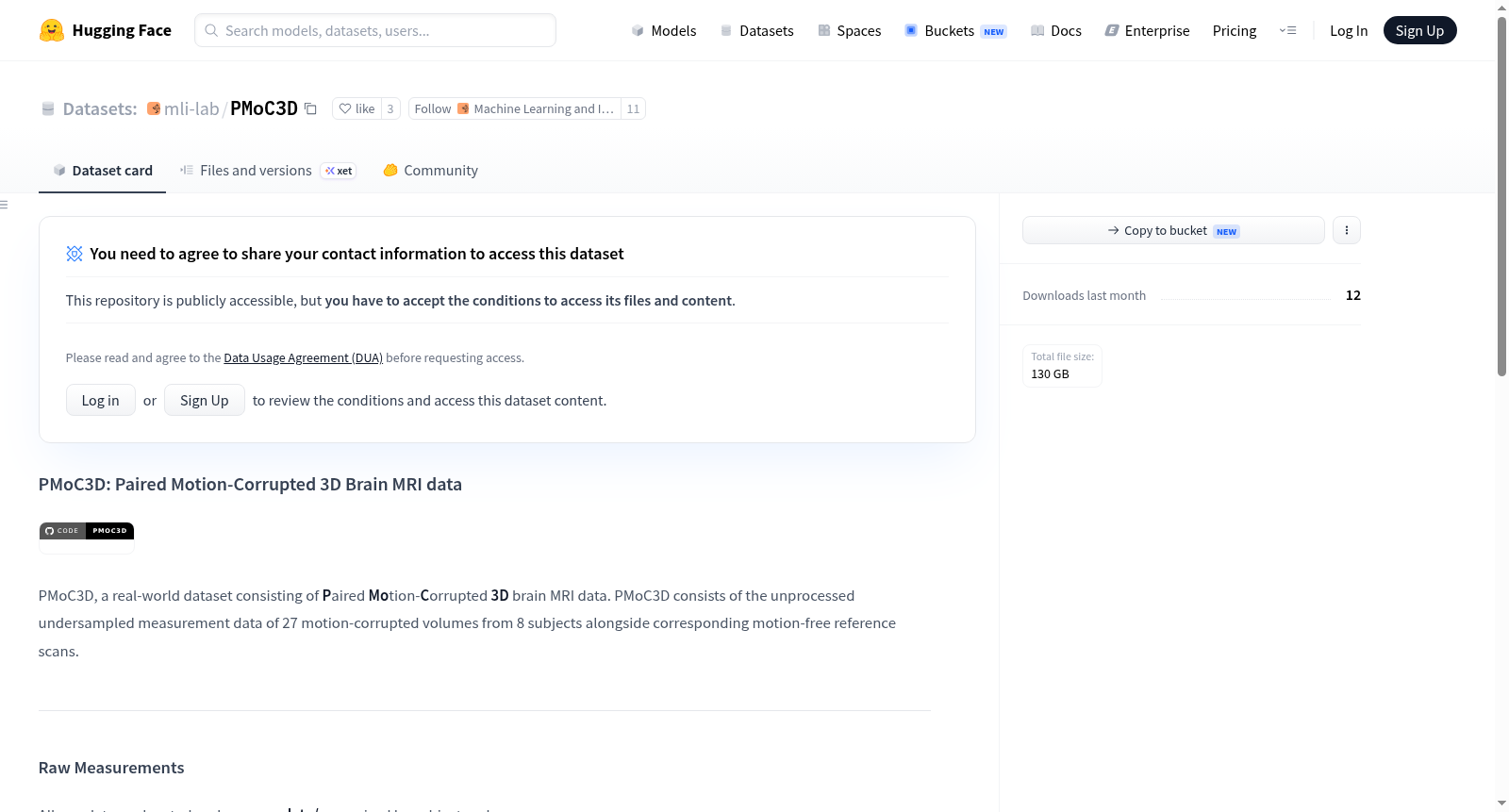1509x812 pixels.
Task: Click Sign Up button in access box
Action: 205,401
